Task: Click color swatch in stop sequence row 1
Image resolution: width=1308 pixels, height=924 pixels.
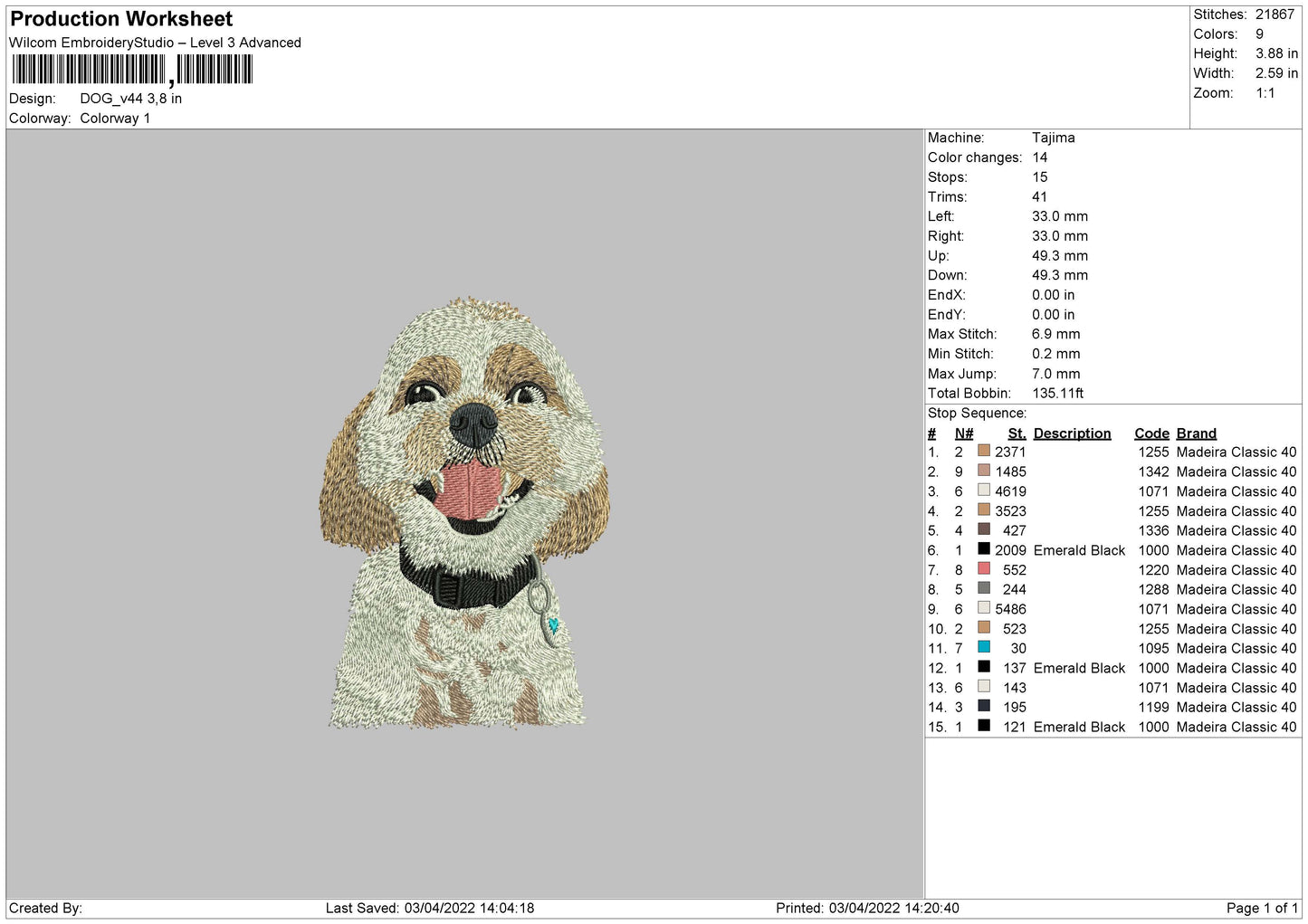Action: click(984, 451)
